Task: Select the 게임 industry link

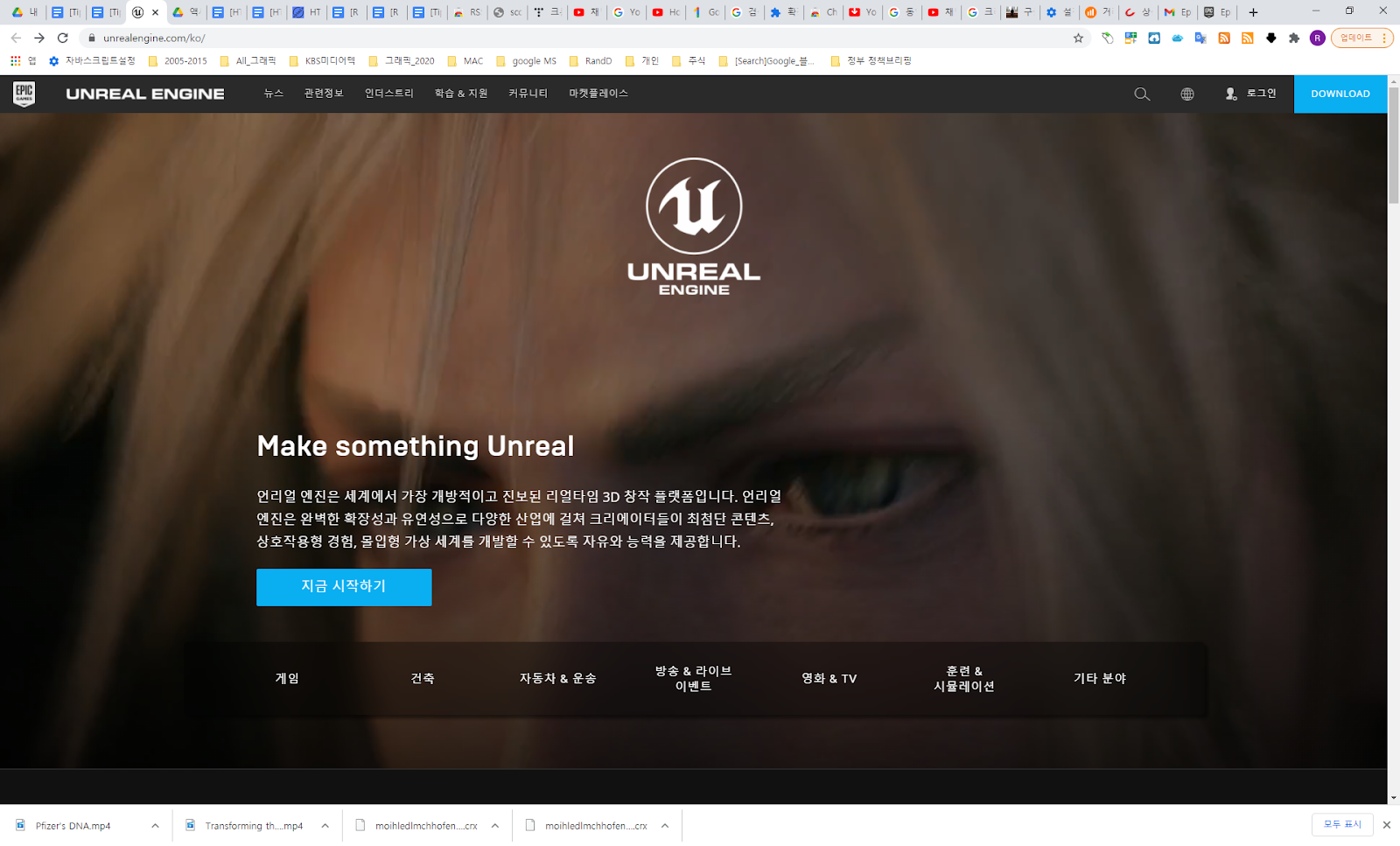Action: (287, 678)
